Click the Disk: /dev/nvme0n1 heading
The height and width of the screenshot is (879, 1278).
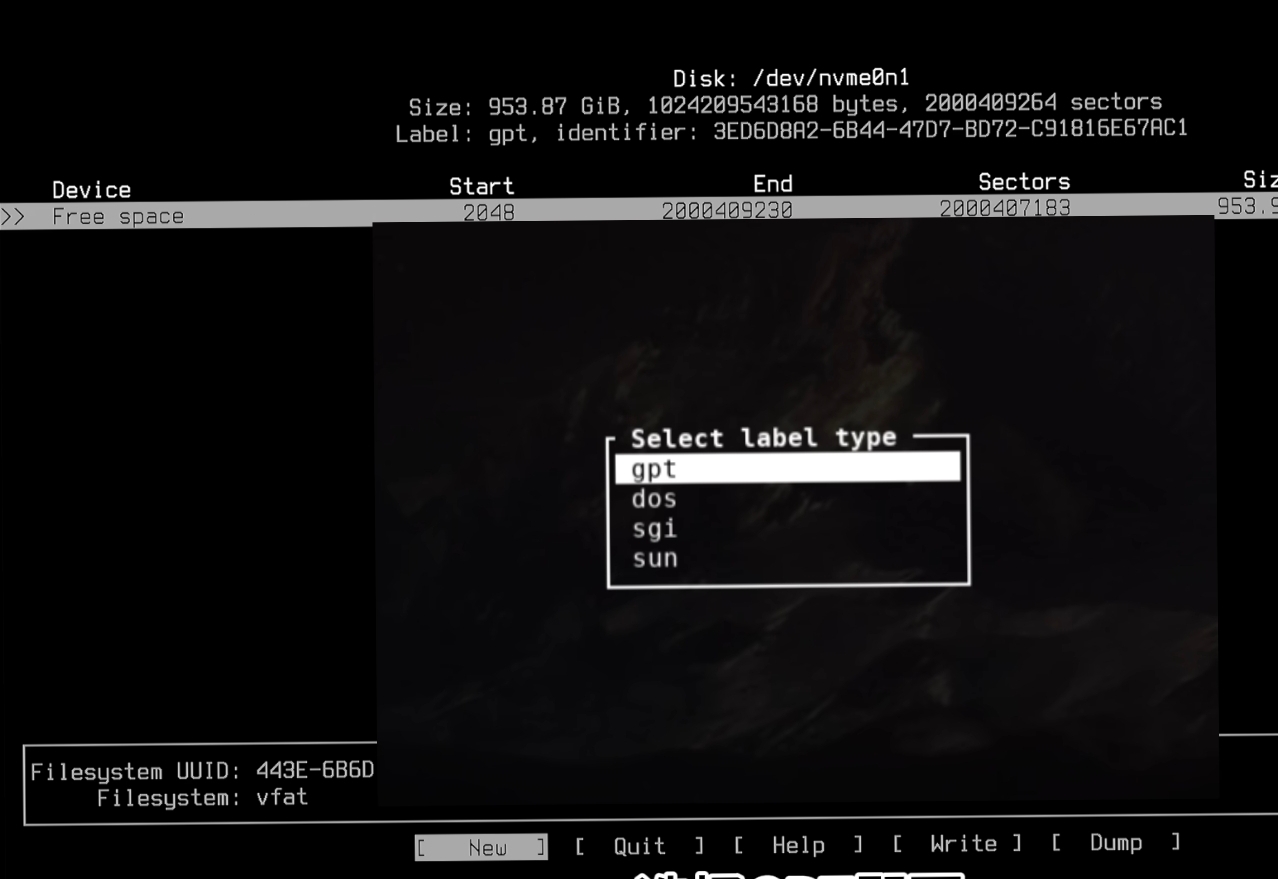pos(790,77)
